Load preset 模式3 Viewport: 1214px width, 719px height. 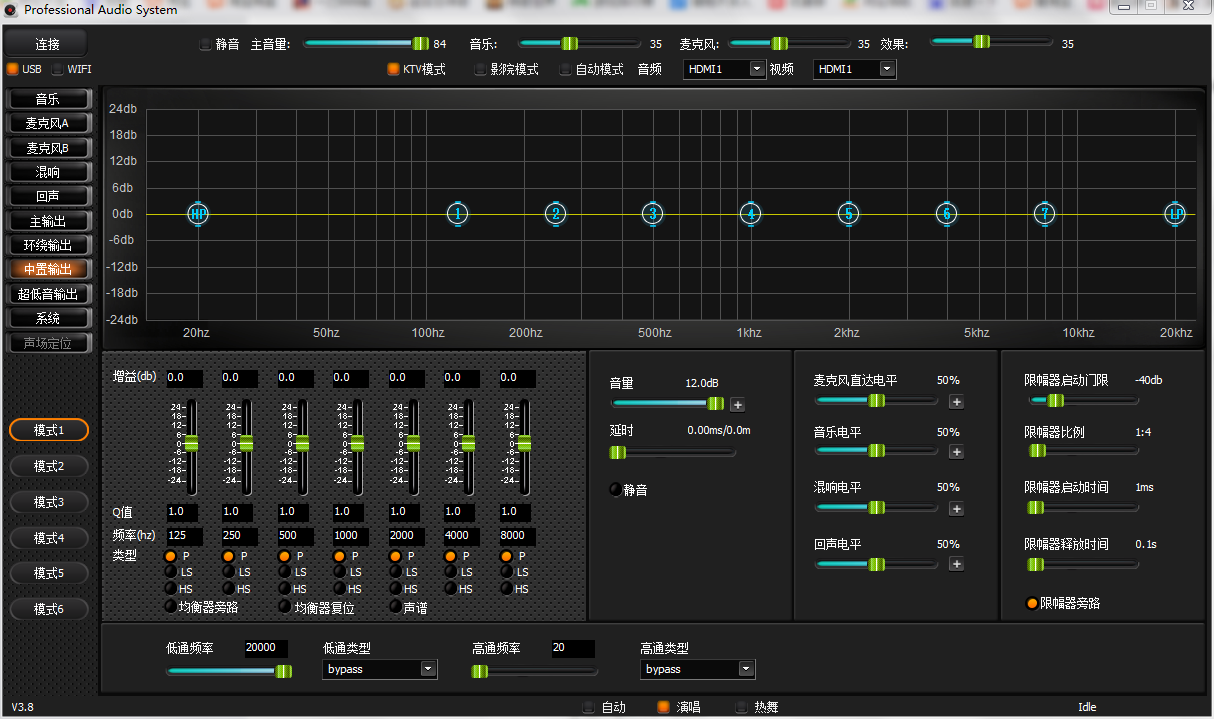49,502
